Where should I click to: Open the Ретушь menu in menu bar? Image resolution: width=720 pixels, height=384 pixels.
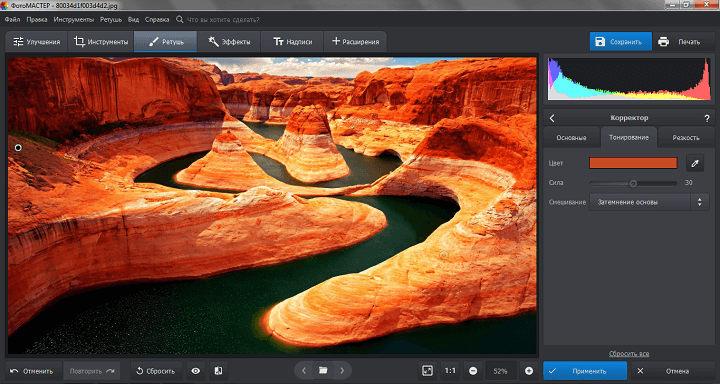(111, 20)
